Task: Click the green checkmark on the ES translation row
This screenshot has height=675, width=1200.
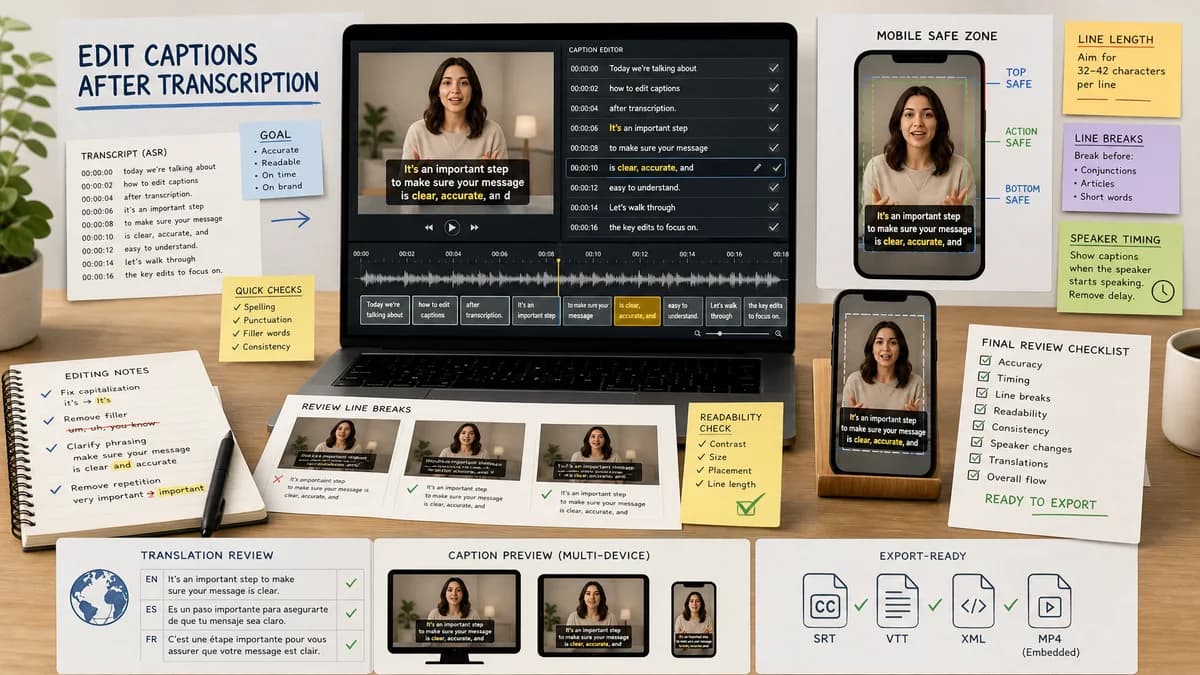Action: pyautogui.click(x=349, y=611)
